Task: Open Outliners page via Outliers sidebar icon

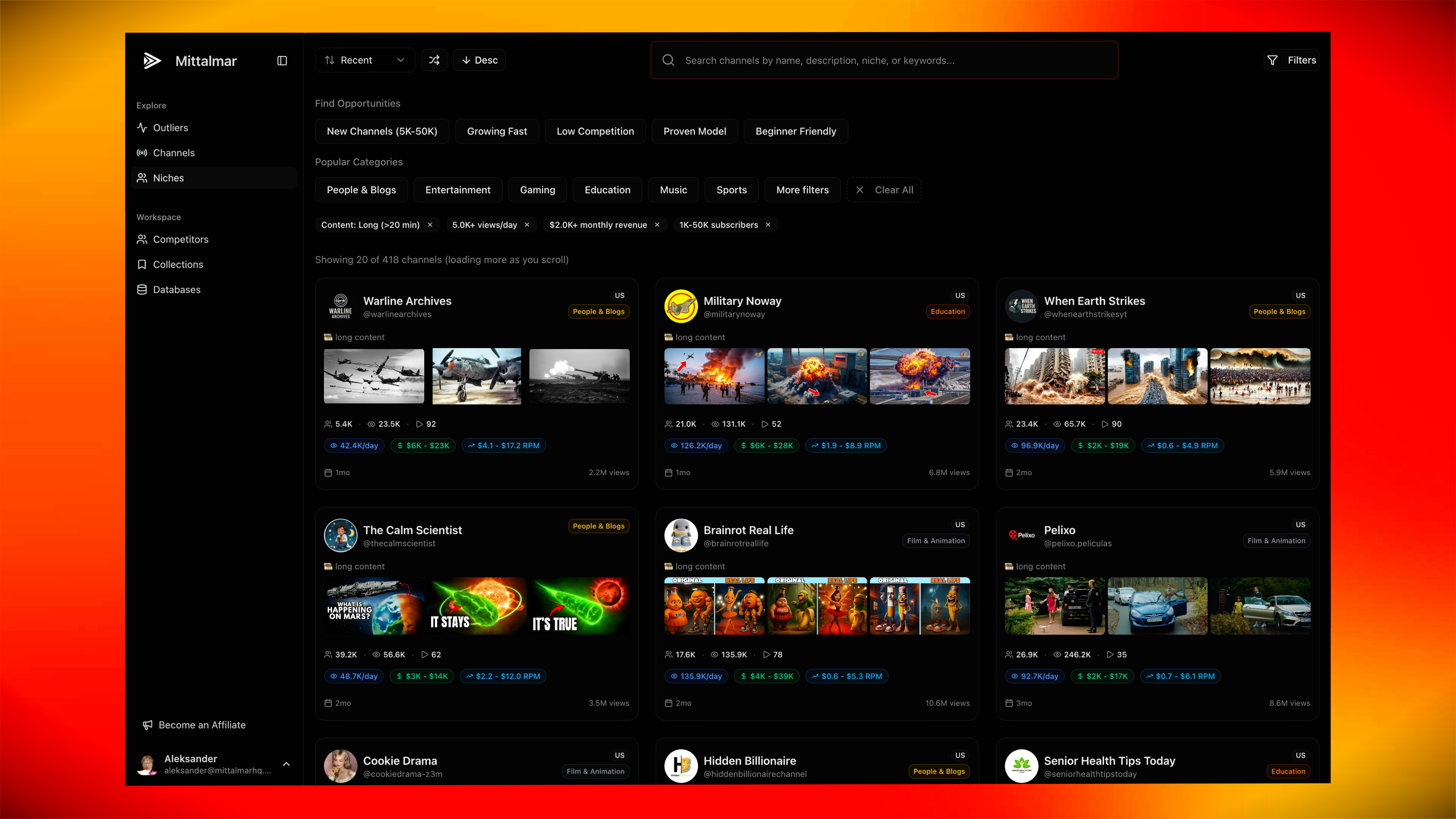Action: [142, 128]
